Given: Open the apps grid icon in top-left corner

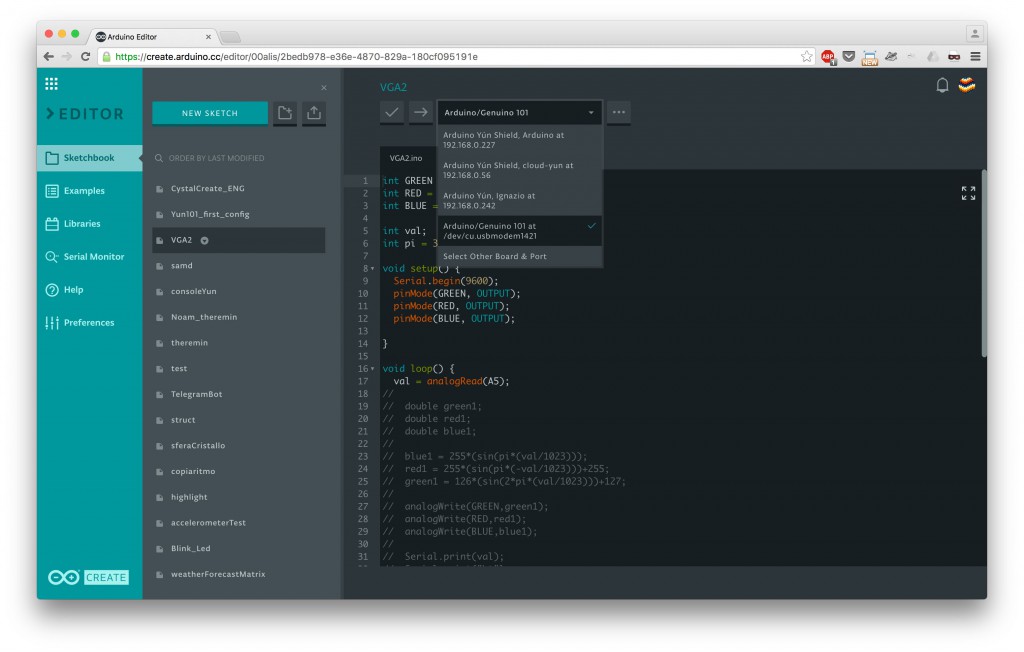Looking at the screenshot, I should (51, 84).
